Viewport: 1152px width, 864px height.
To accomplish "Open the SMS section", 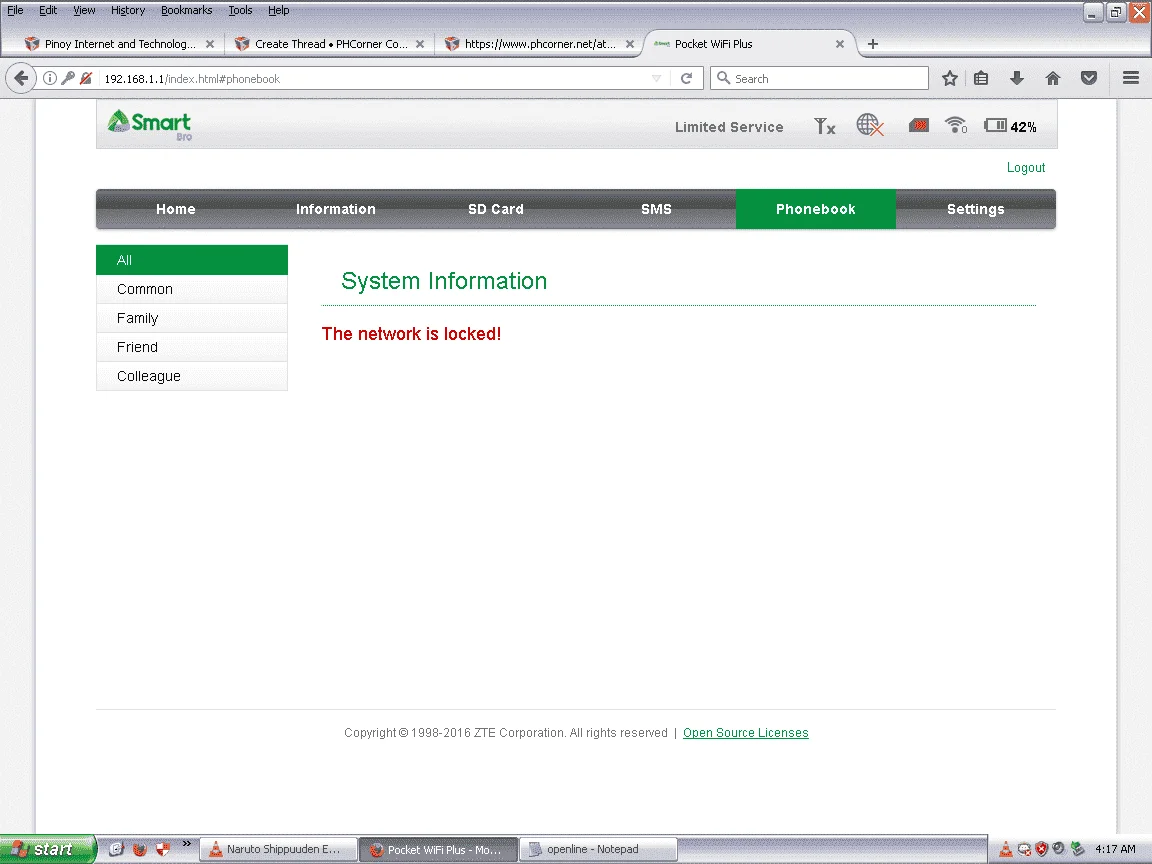I will pos(656,209).
